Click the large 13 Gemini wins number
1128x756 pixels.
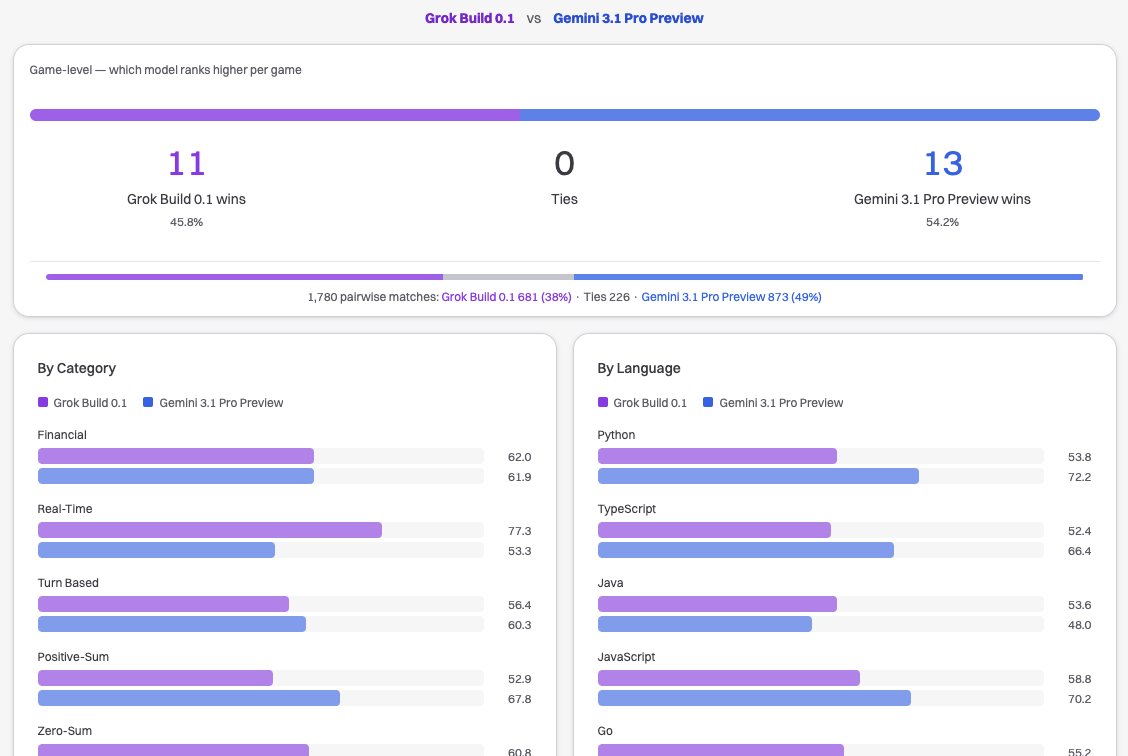942,163
